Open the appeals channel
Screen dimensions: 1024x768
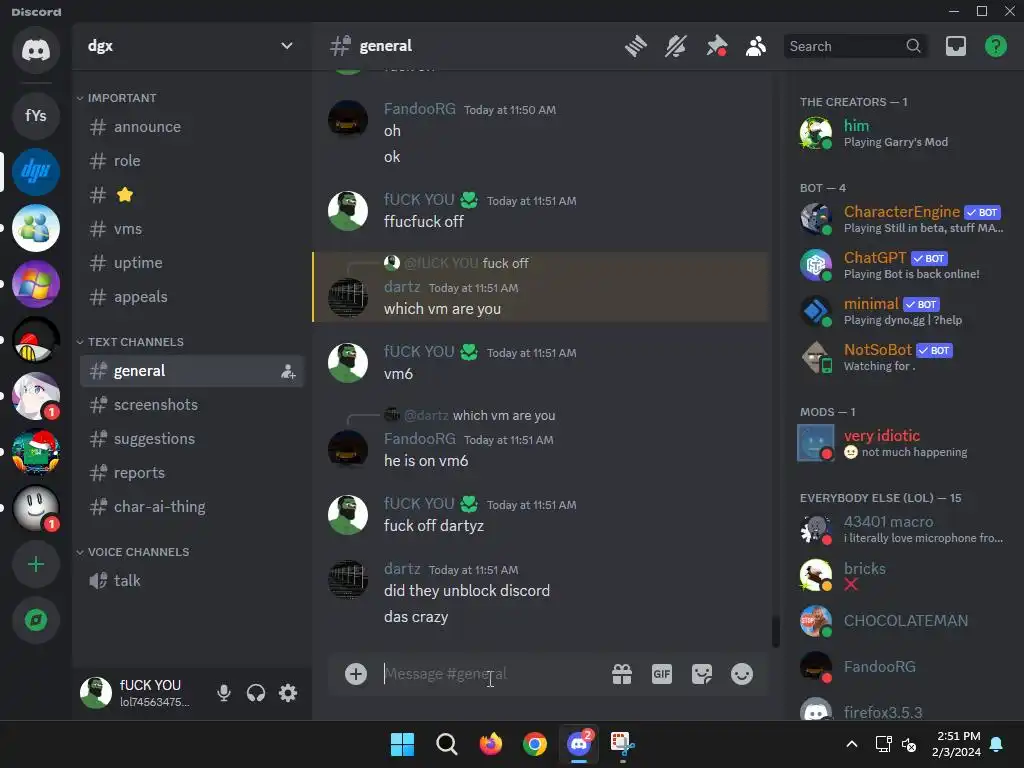coord(192,296)
